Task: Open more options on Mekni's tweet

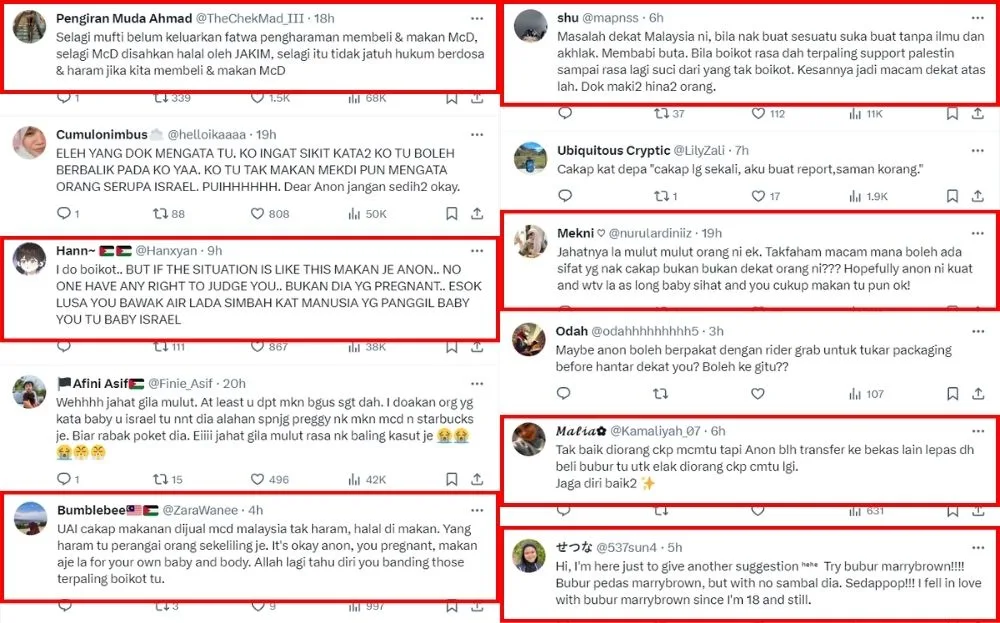Action: [x=978, y=233]
